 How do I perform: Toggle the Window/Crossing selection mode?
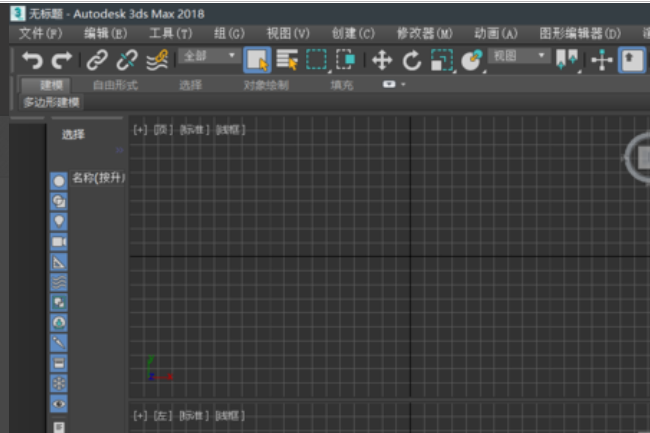click(346, 61)
